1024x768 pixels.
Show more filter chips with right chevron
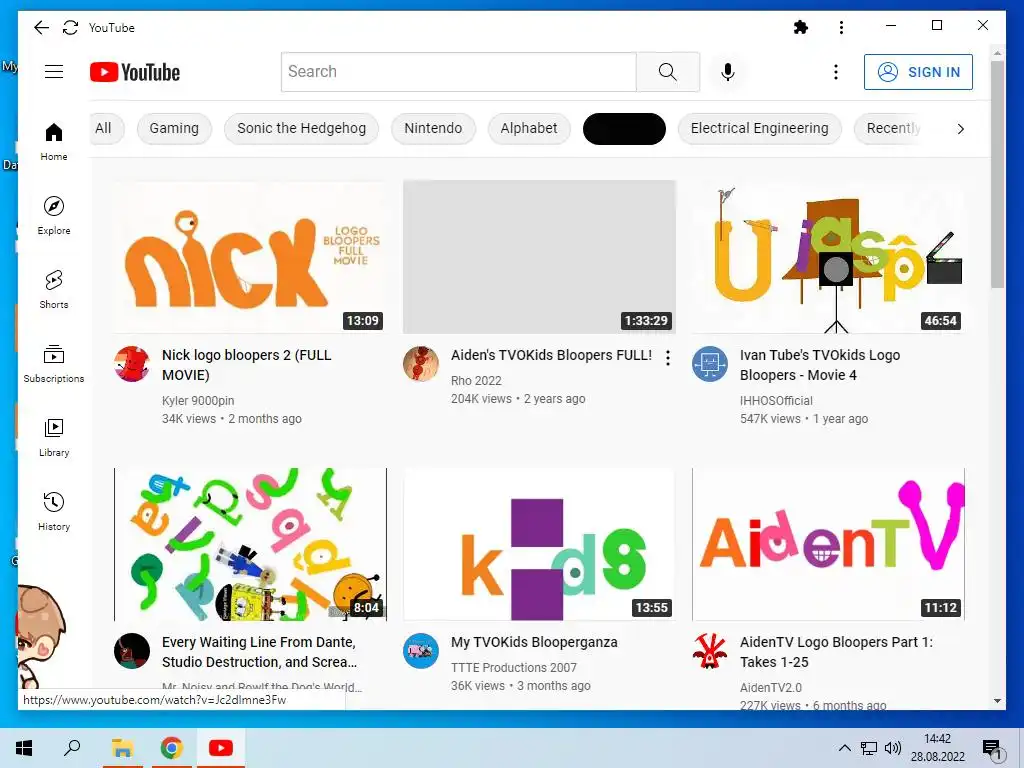coord(960,129)
